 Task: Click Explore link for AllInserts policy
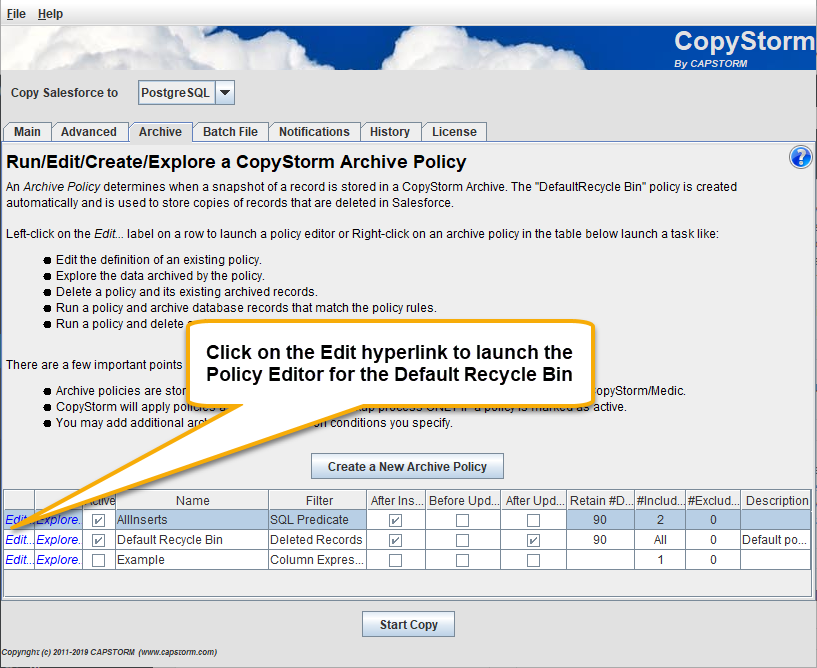[59, 520]
